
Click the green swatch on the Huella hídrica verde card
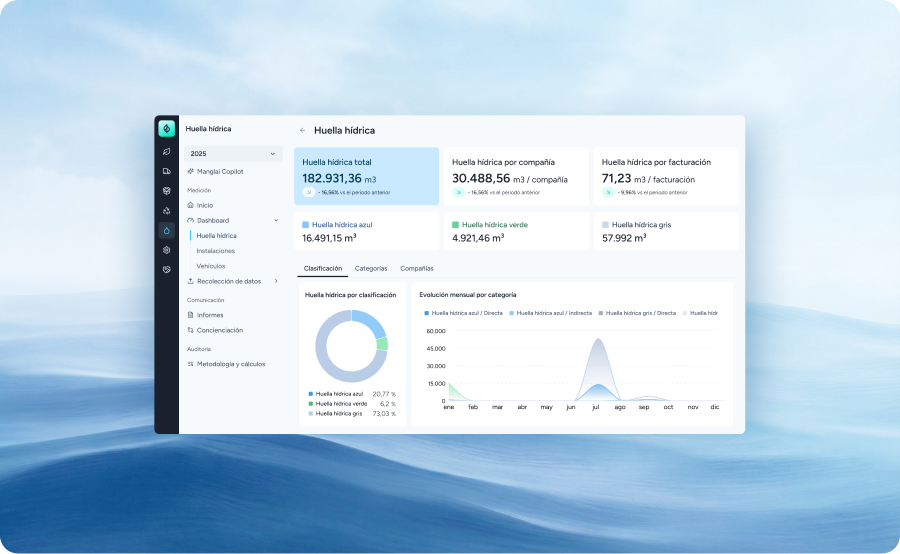(455, 224)
